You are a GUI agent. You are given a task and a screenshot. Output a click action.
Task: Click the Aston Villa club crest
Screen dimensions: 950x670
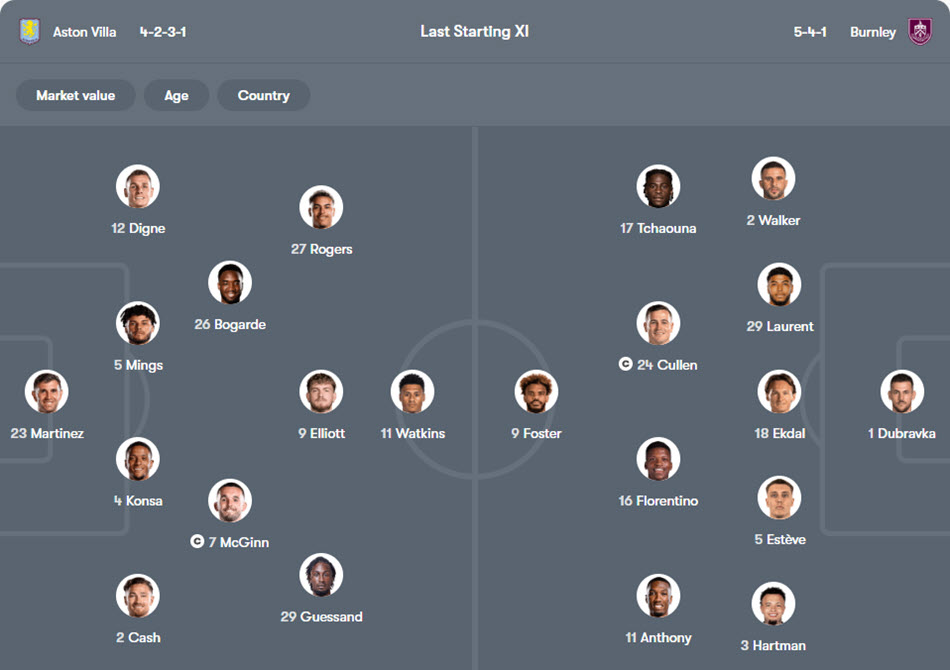tap(30, 32)
